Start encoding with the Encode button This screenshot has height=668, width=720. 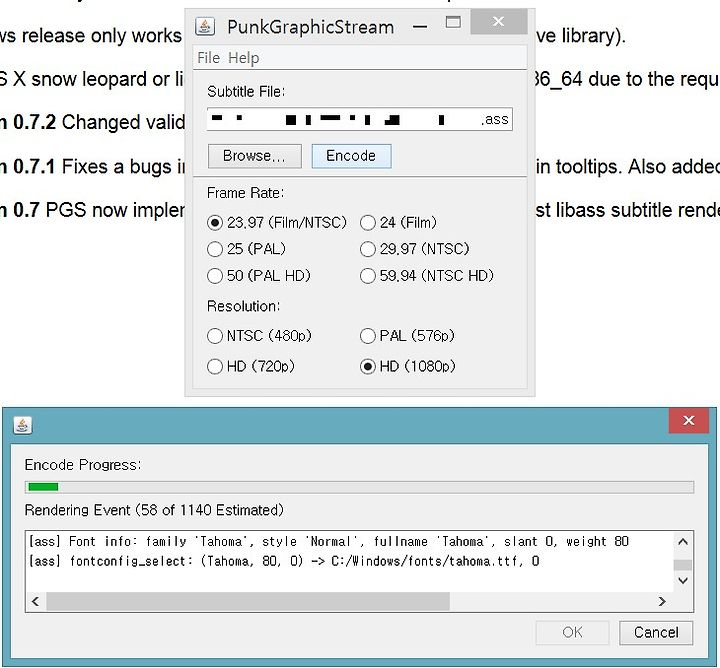click(351, 156)
